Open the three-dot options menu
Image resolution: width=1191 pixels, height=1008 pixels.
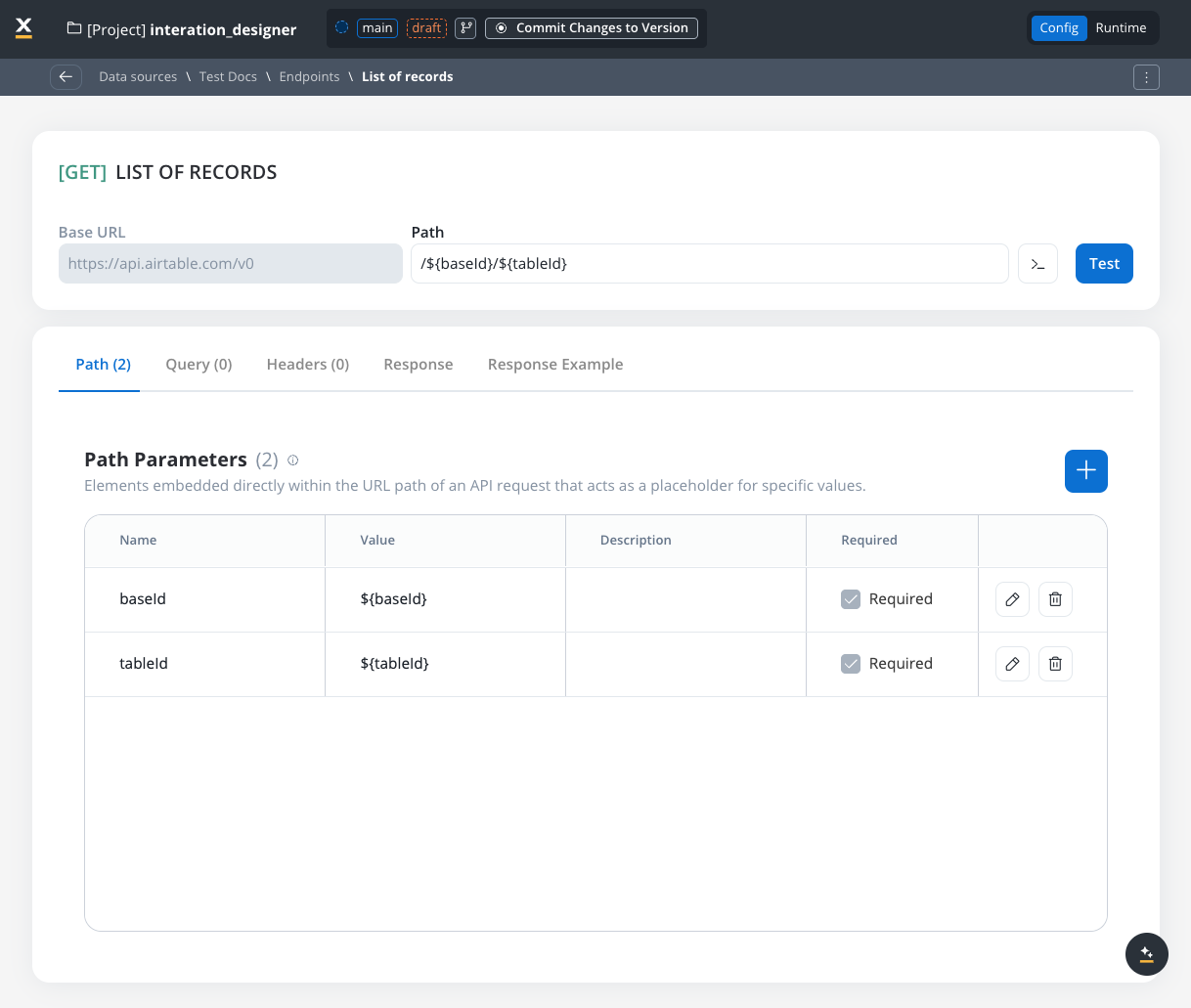point(1146,77)
